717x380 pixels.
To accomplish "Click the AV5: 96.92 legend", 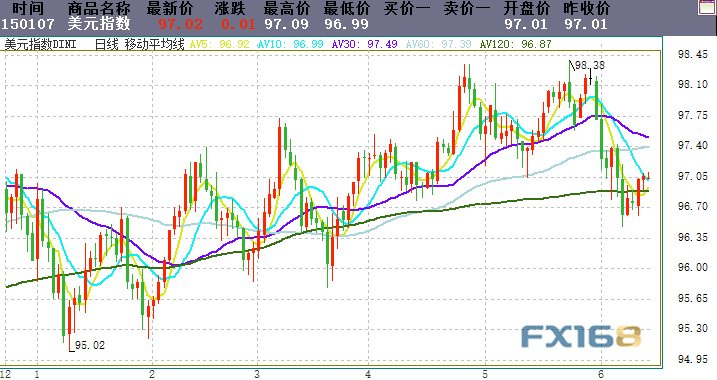I will tap(219, 44).
